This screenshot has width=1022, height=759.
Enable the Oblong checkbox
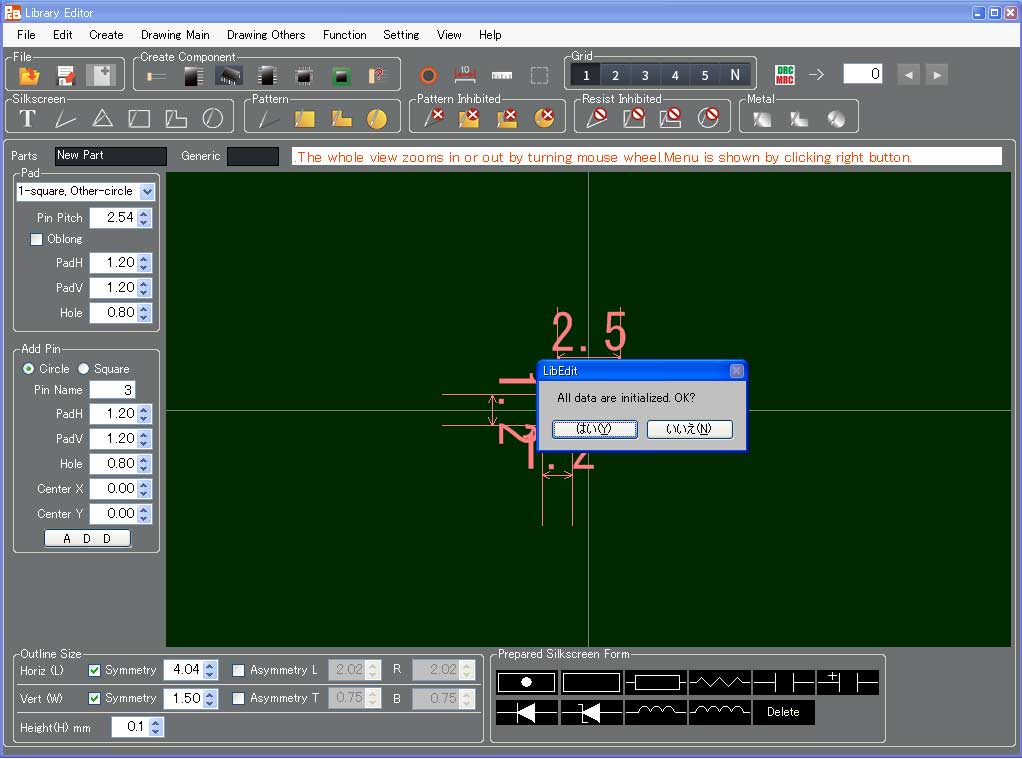tap(37, 240)
